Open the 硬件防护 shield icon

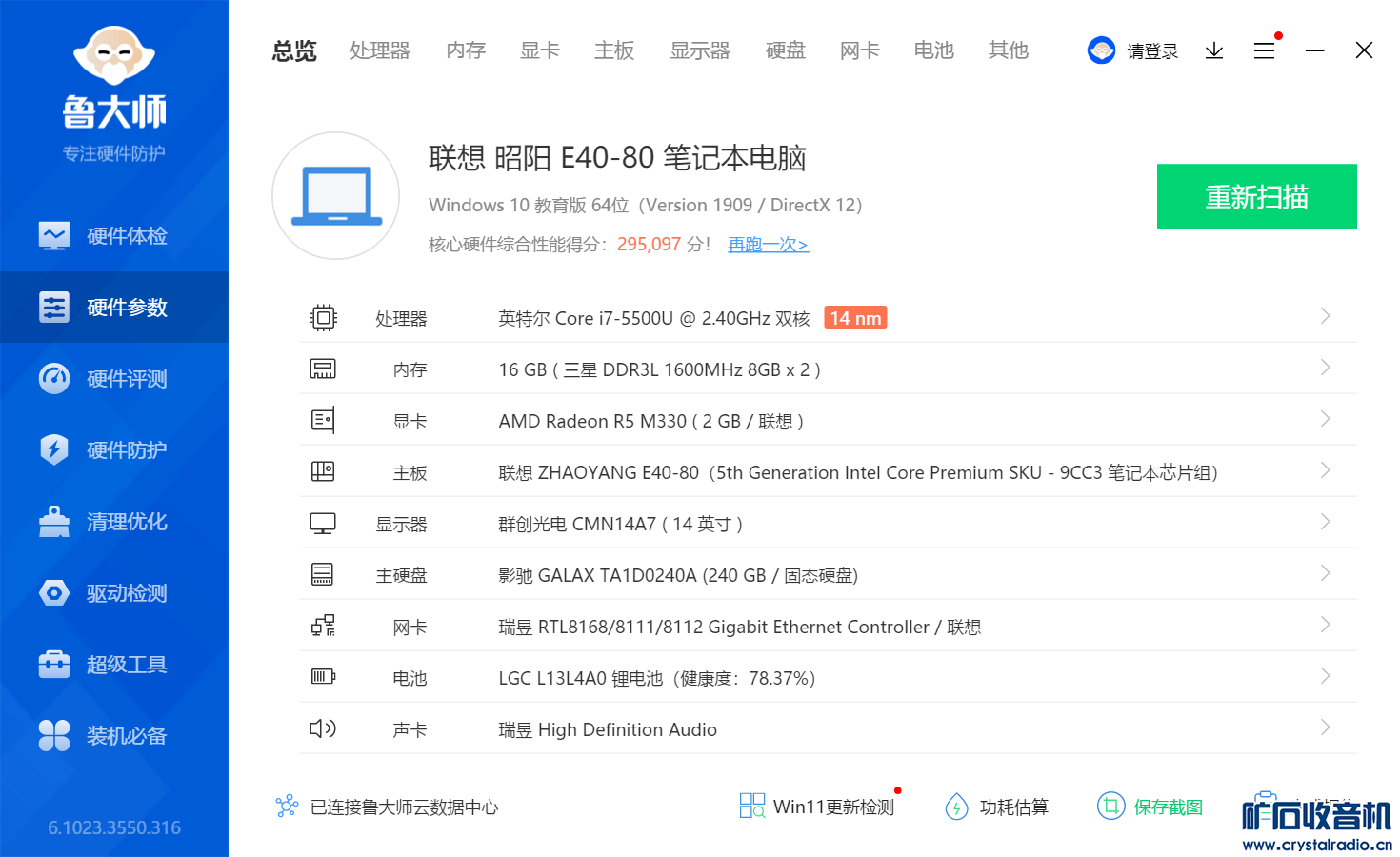54,450
